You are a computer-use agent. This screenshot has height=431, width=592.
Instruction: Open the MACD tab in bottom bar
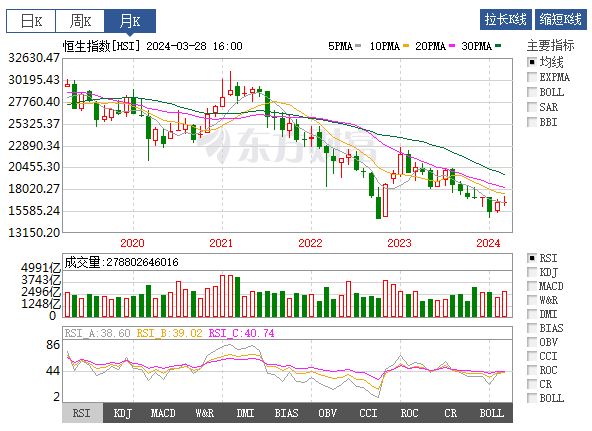tap(163, 413)
